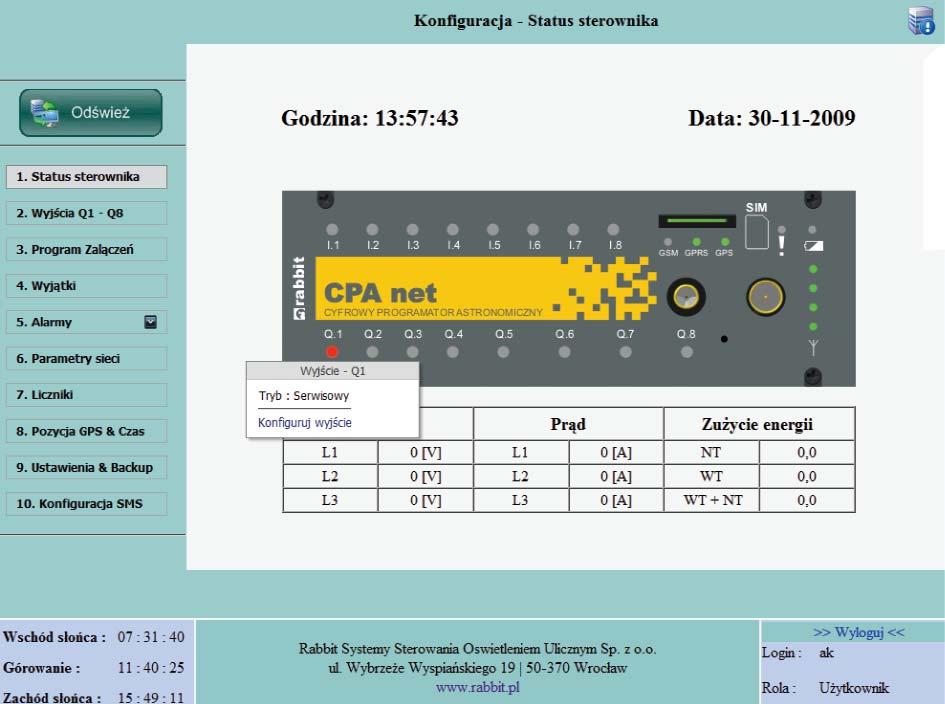Viewport: 945px width, 704px height.
Task: Select 10. Konfiguracja SMS
Action: [x=86, y=504]
